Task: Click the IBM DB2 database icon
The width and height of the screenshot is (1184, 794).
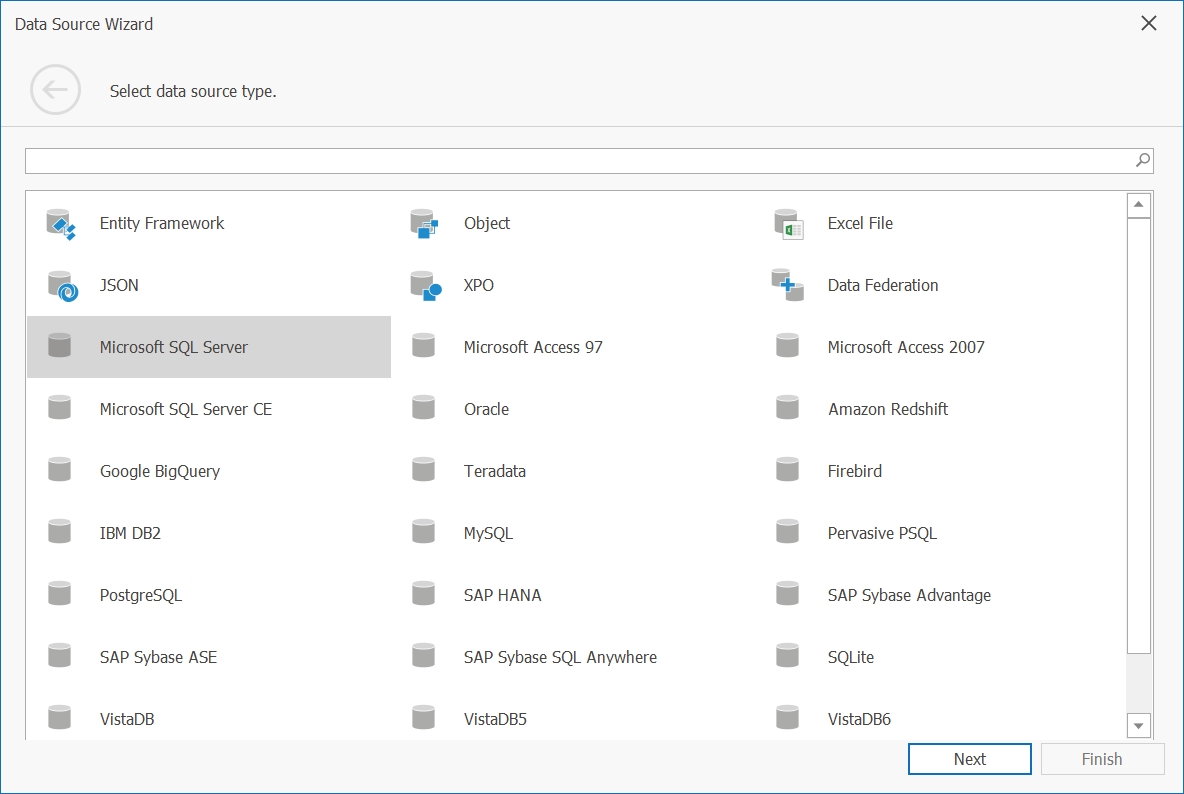Action: (60, 531)
